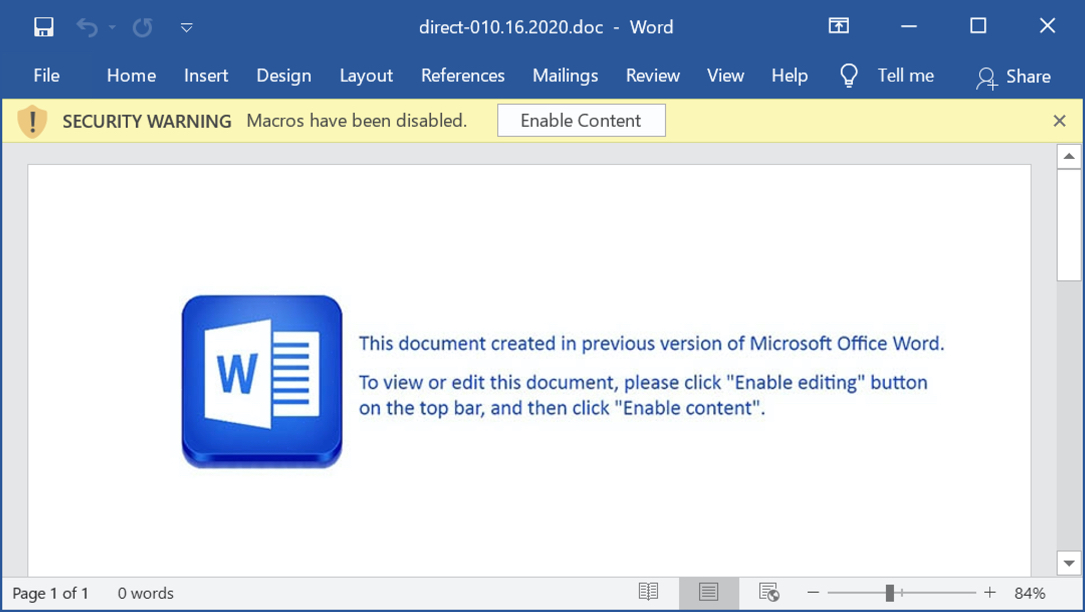Click Enable Content button

pos(581,120)
